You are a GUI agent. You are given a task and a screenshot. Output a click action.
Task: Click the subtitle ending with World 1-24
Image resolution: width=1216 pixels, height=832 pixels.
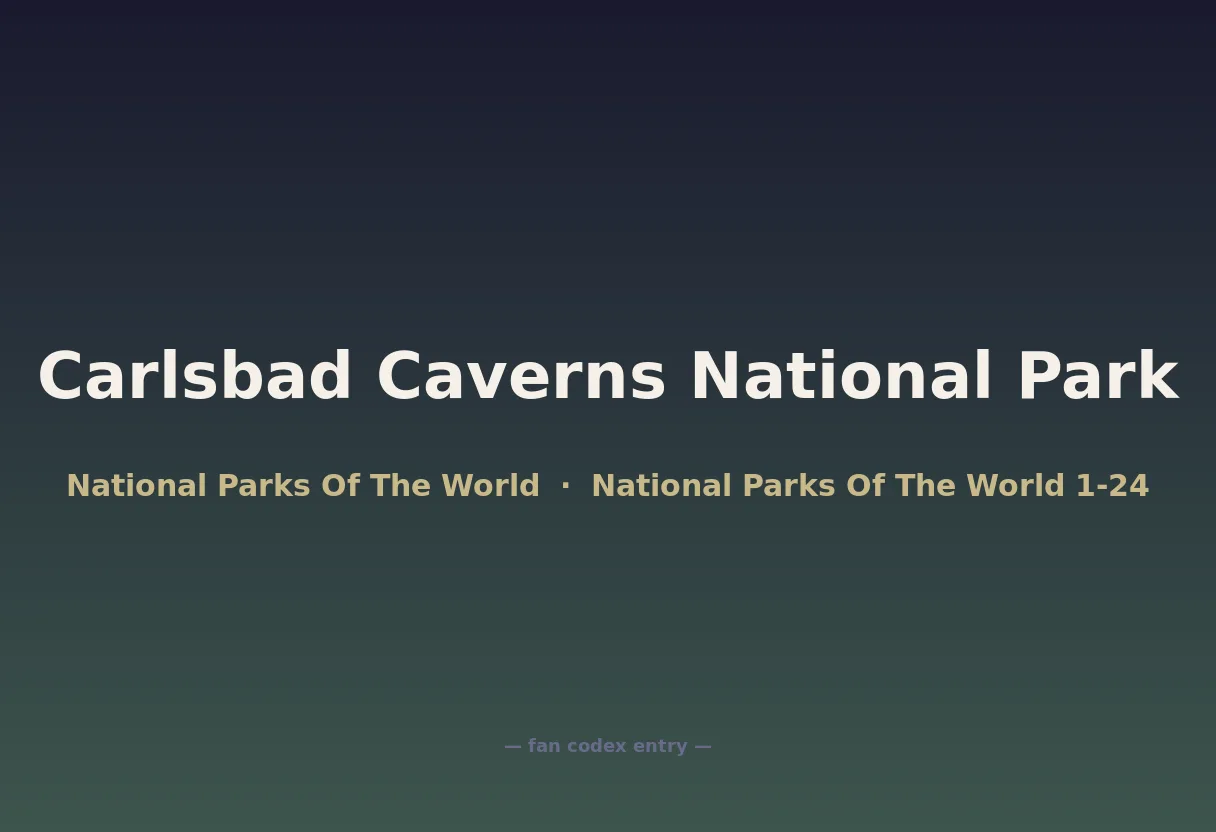point(608,486)
